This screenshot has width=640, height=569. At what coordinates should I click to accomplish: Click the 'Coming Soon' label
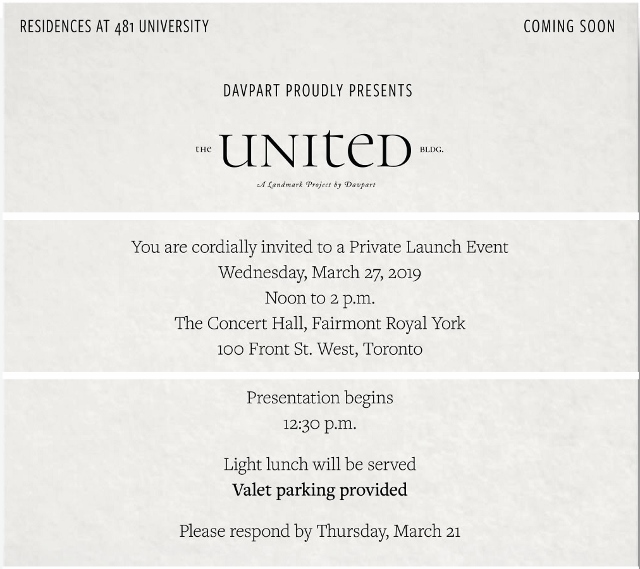tap(569, 27)
